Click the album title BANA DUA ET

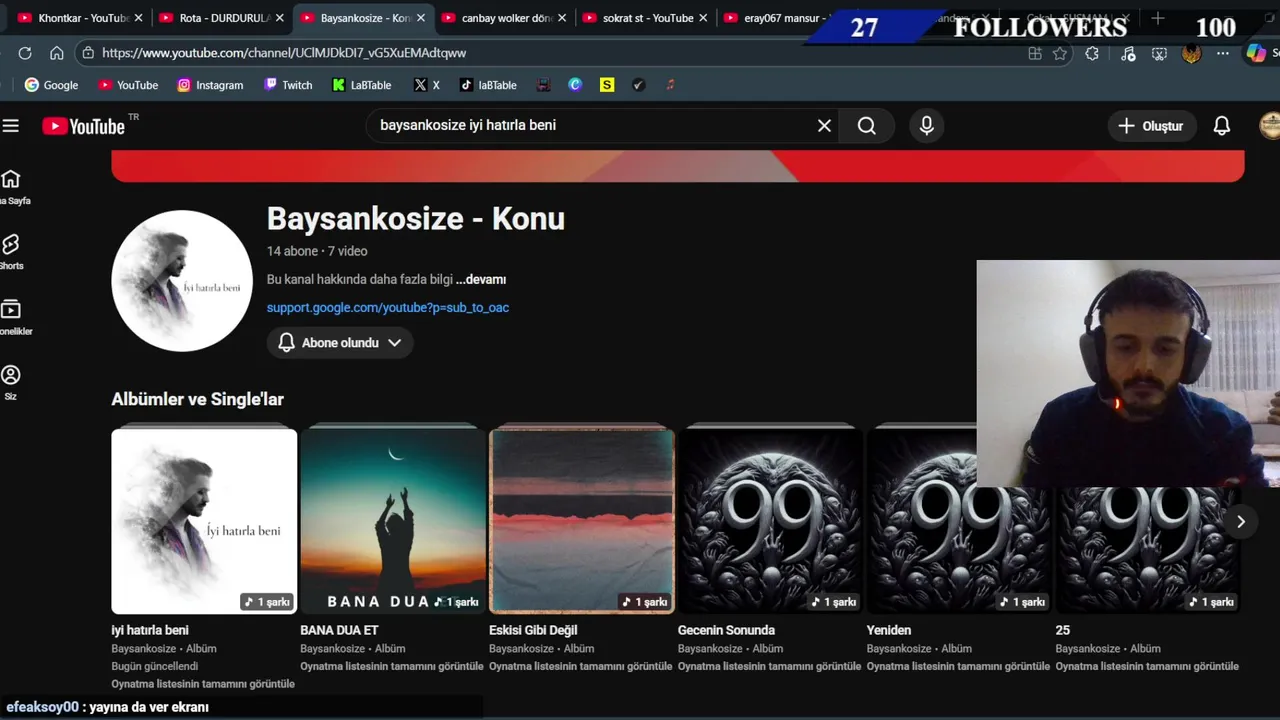tap(339, 630)
